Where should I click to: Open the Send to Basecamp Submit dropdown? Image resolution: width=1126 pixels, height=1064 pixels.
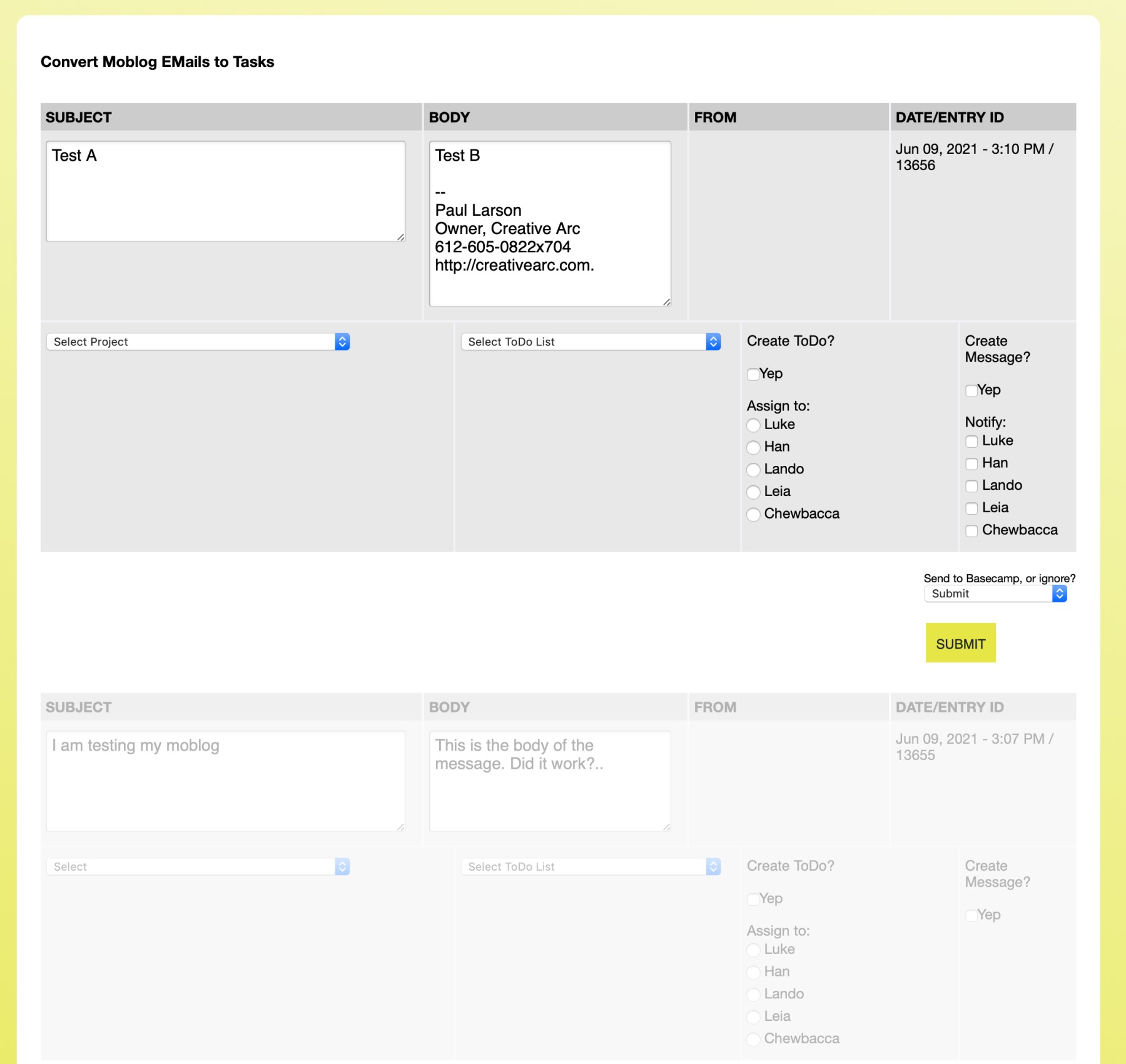click(995, 594)
